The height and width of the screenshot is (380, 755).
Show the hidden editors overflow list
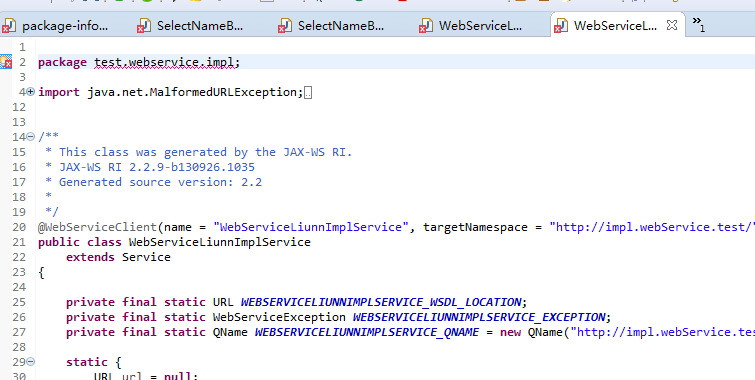click(x=698, y=24)
